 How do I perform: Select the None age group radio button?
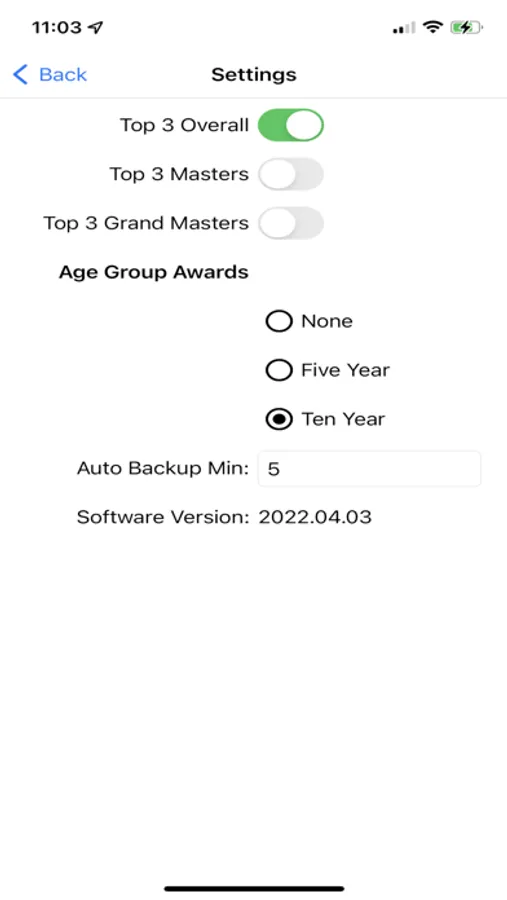point(279,321)
